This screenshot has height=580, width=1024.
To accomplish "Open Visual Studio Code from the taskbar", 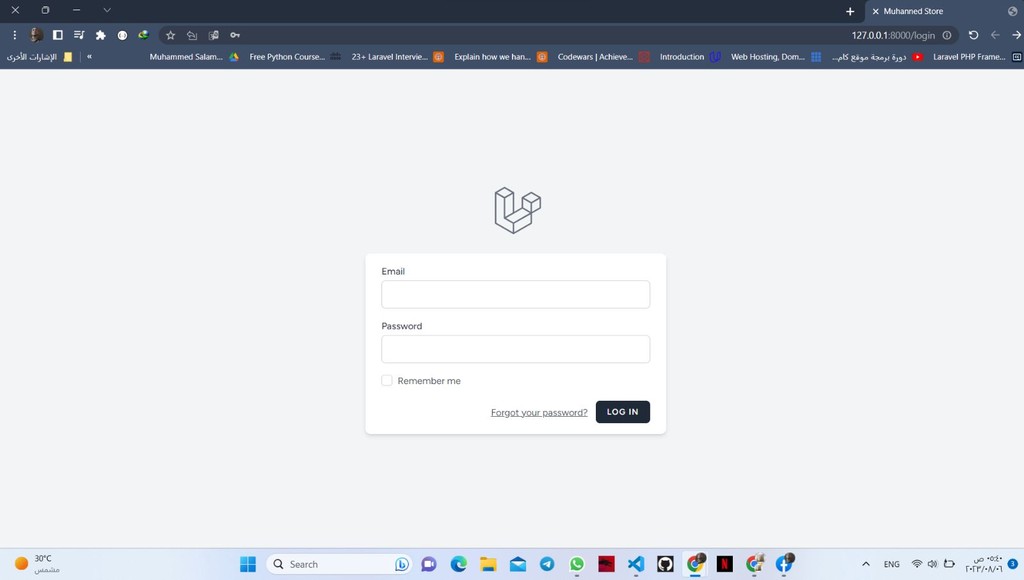I will 635,564.
